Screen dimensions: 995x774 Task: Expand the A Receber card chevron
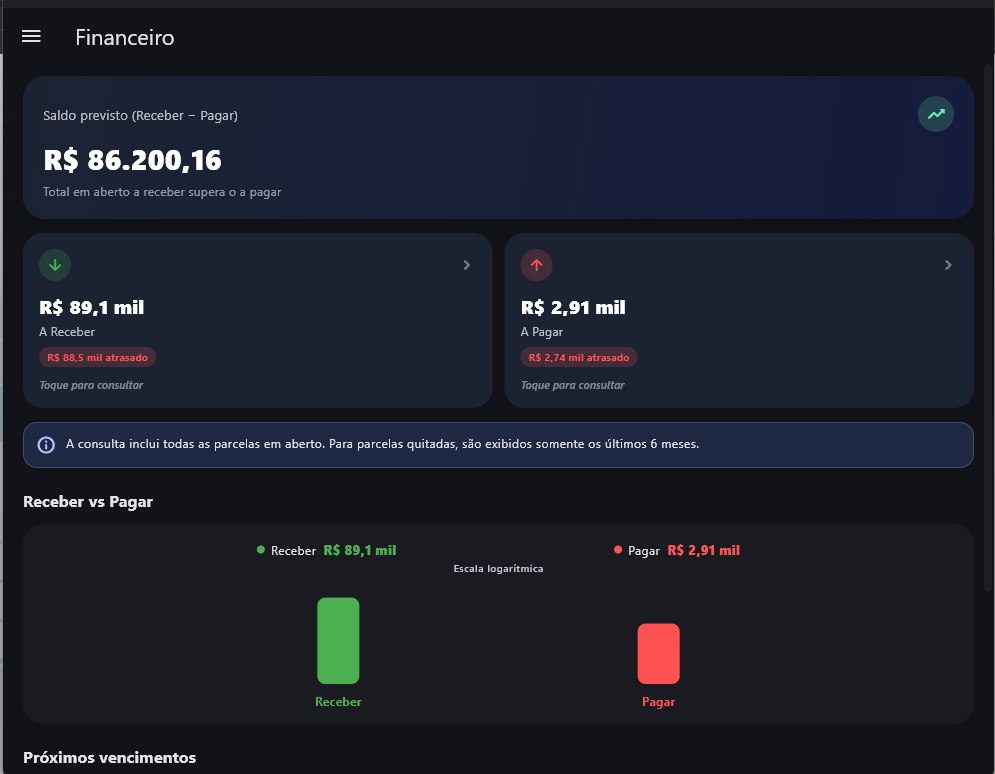(466, 265)
